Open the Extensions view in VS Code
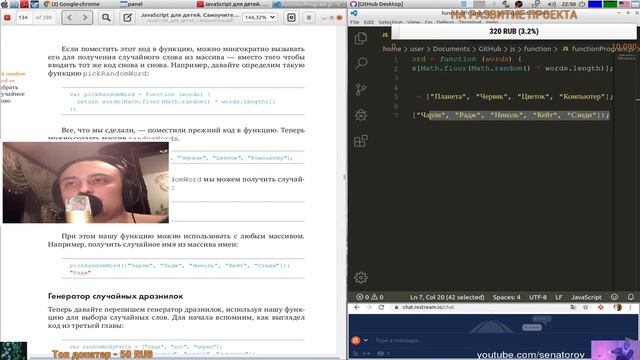The height and width of the screenshot is (360, 640). pos(361,141)
